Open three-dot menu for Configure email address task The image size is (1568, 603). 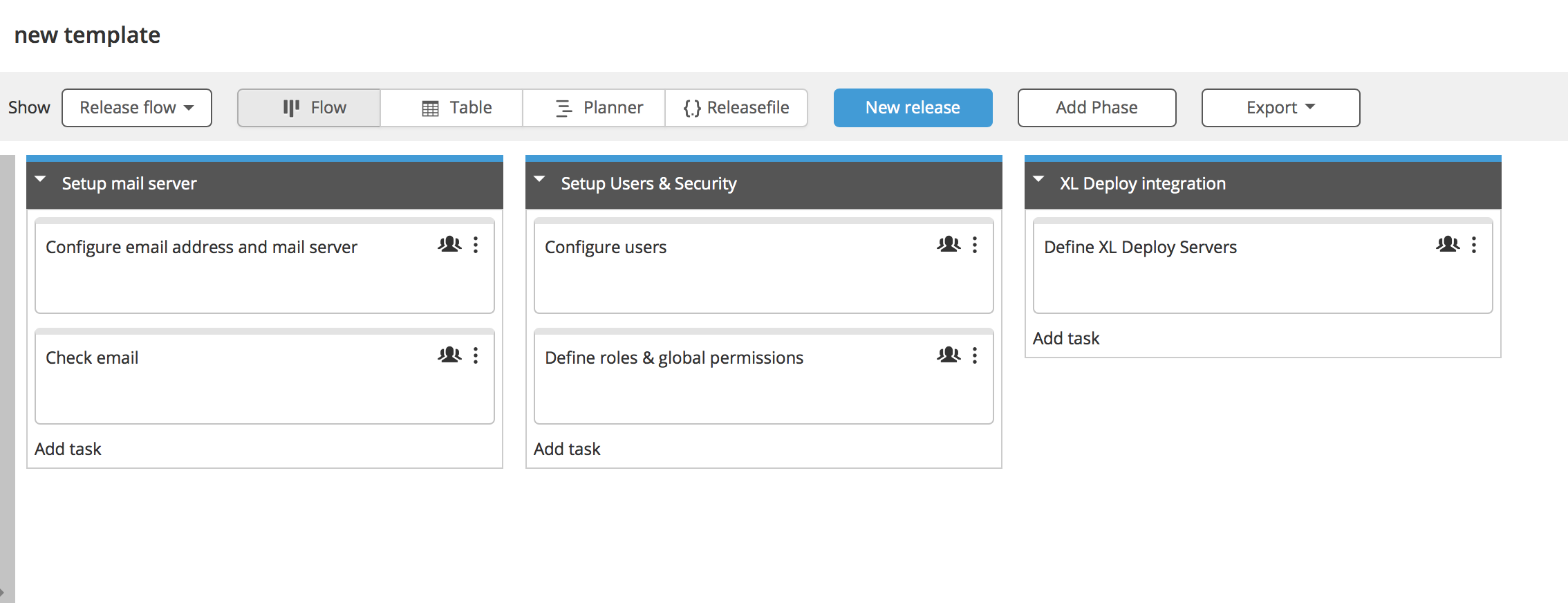476,245
